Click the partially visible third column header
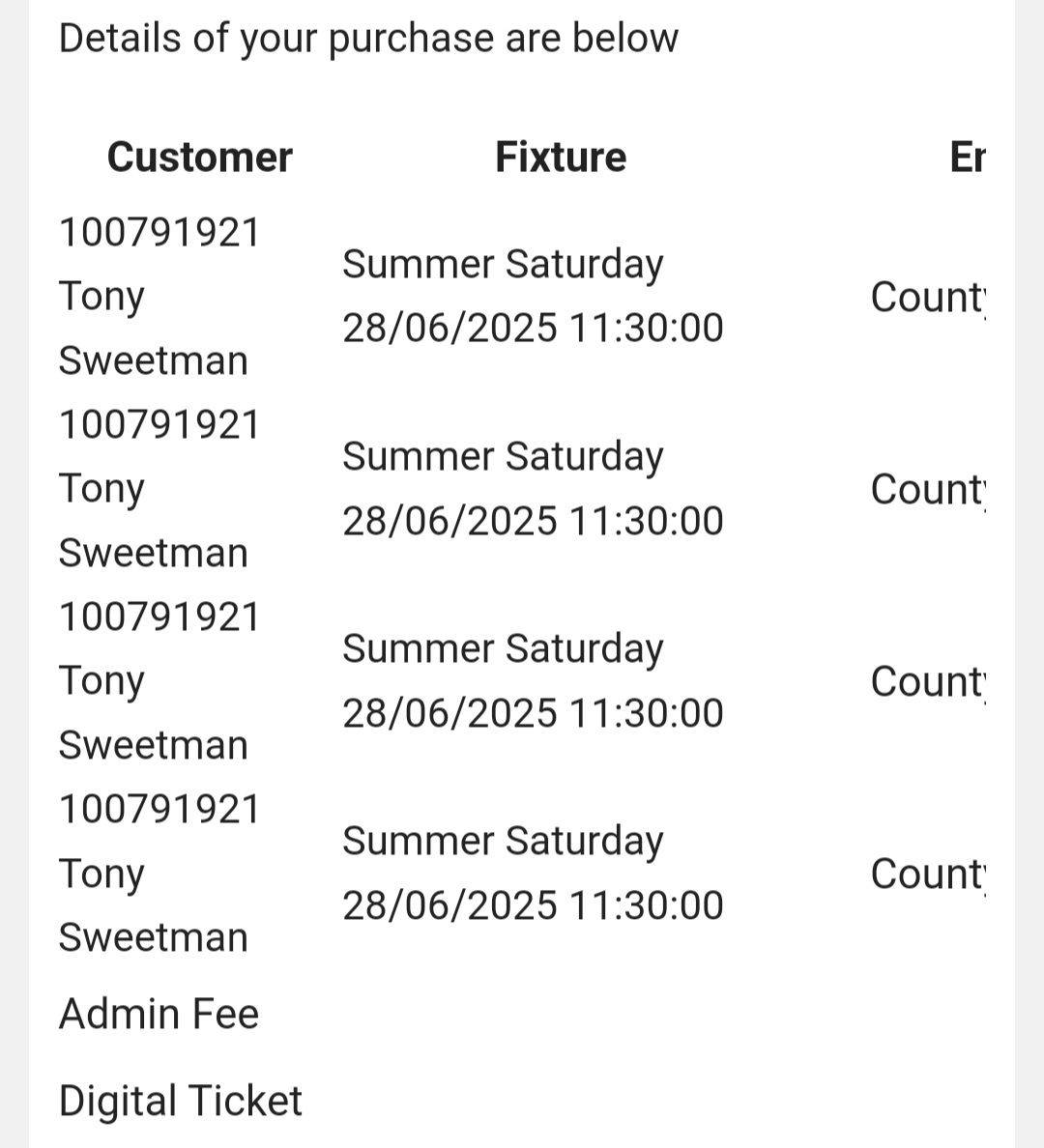 click(x=967, y=157)
